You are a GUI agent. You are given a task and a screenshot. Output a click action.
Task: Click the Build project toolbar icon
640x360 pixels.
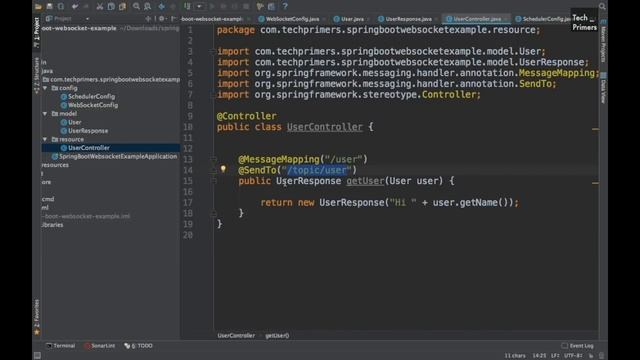pyautogui.click(x=187, y=7)
